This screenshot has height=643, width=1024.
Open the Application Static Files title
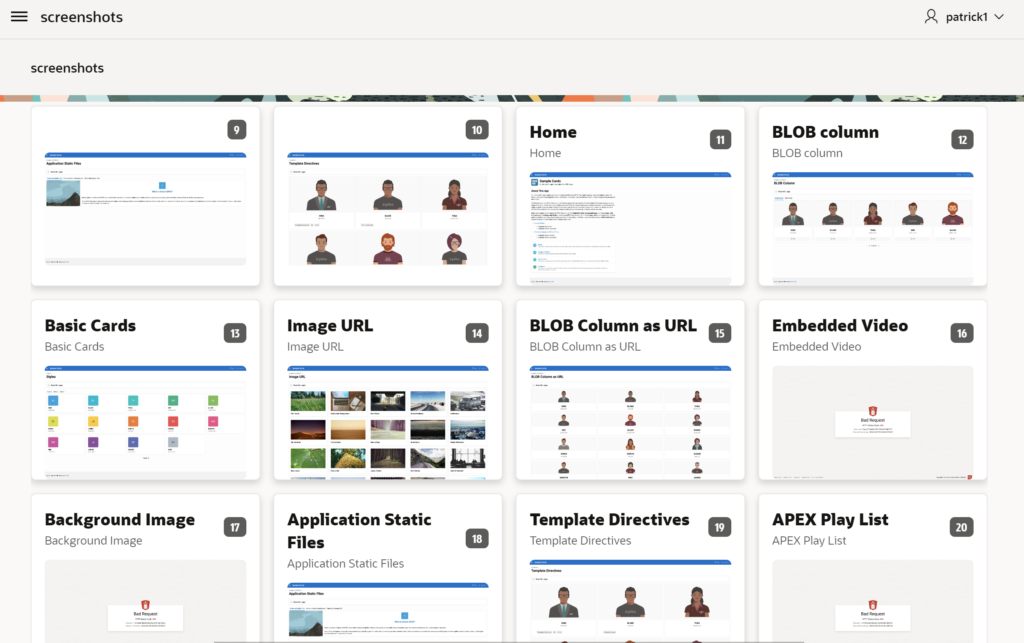point(359,531)
